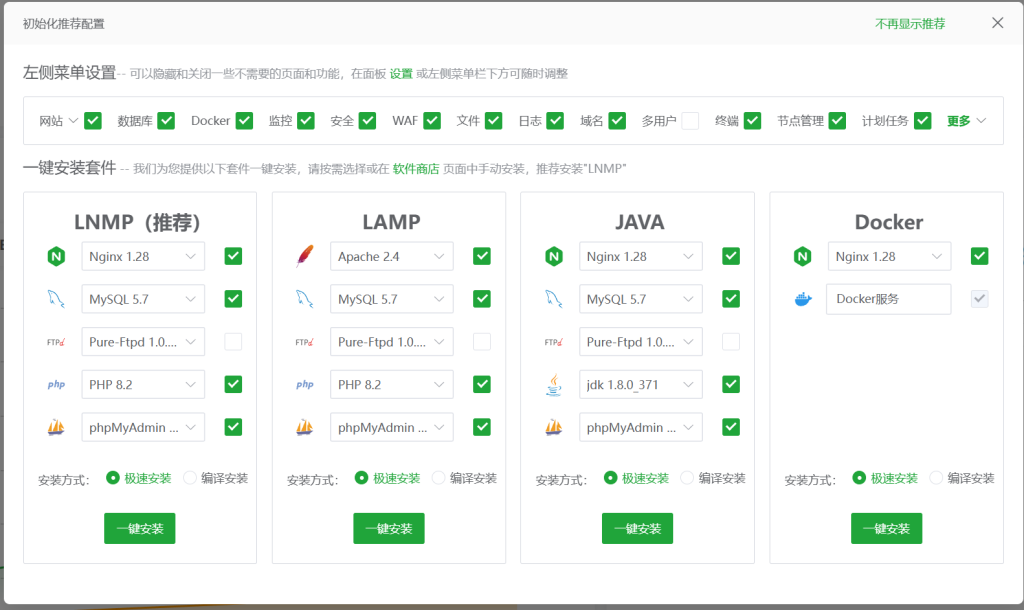Image resolution: width=1024 pixels, height=610 pixels.
Task: Click the Pure-Ftpd FTP icon in LNMP
Action: pos(55,342)
